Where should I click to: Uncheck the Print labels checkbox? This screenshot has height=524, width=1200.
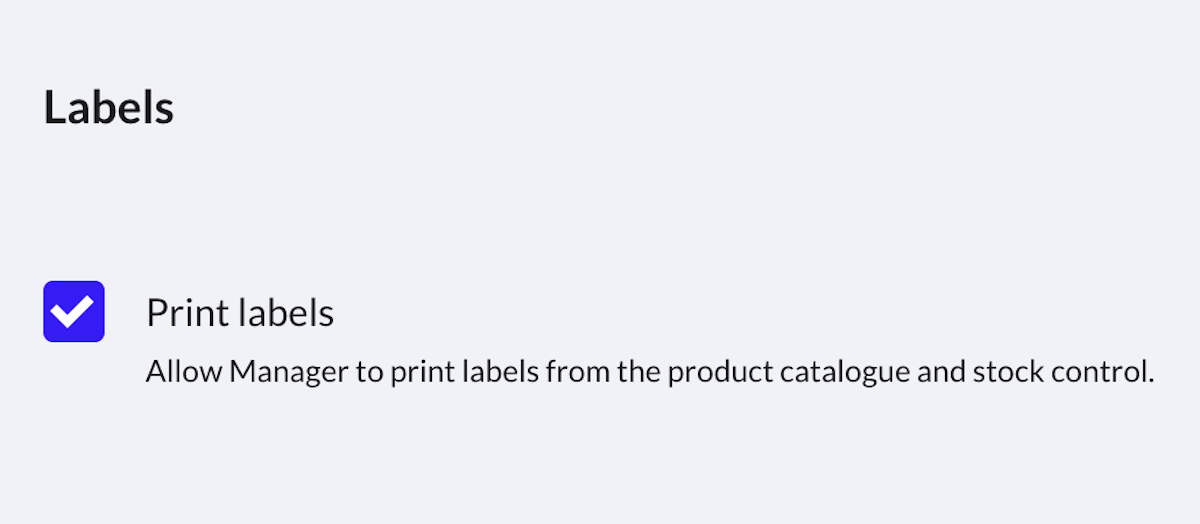[74, 312]
